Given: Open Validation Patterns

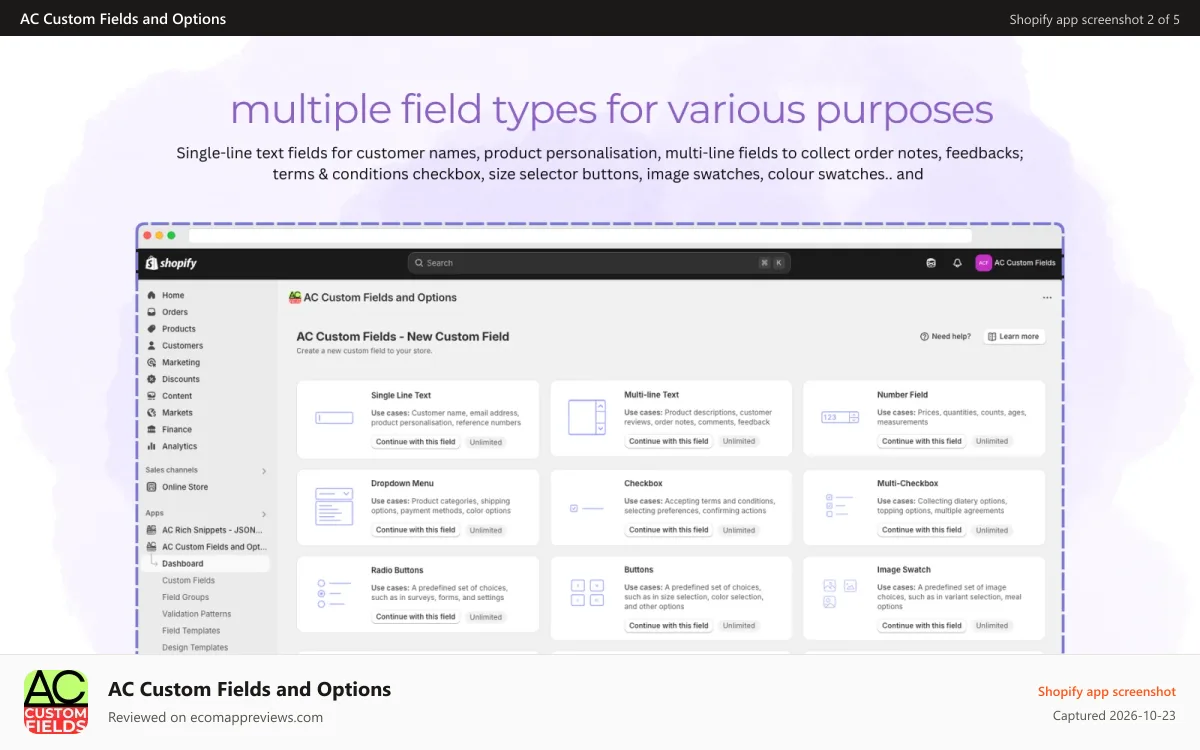Looking at the screenshot, I should (x=196, y=614).
